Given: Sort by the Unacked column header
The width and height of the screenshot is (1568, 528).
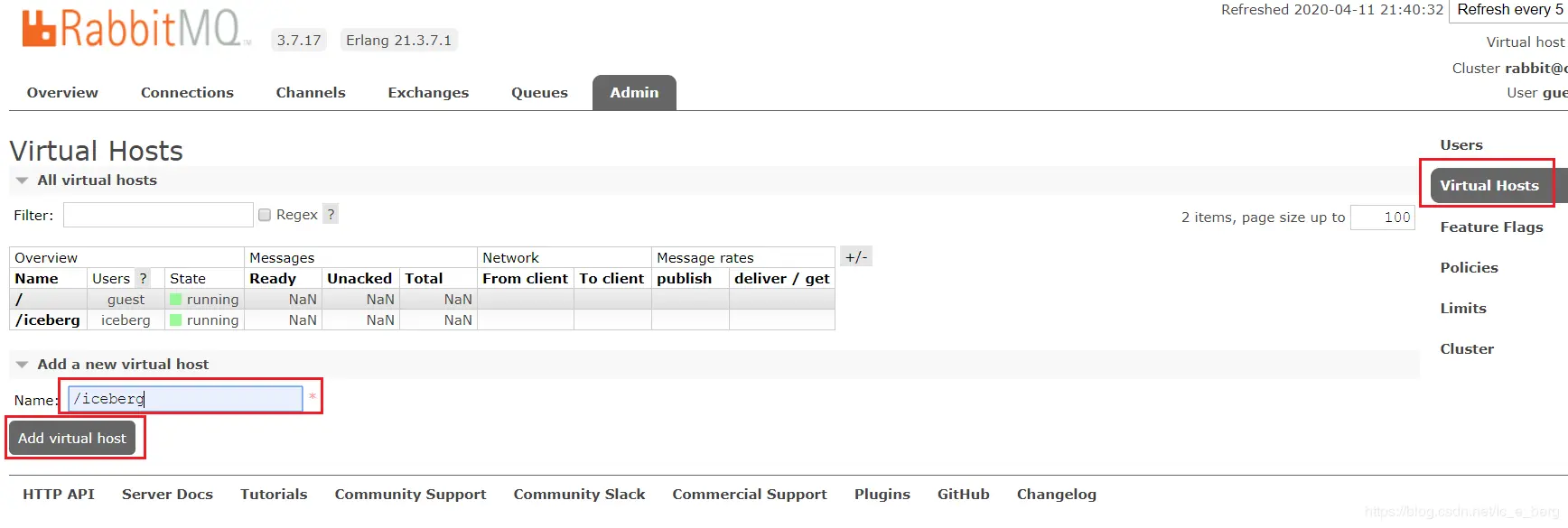Looking at the screenshot, I should pos(359,279).
